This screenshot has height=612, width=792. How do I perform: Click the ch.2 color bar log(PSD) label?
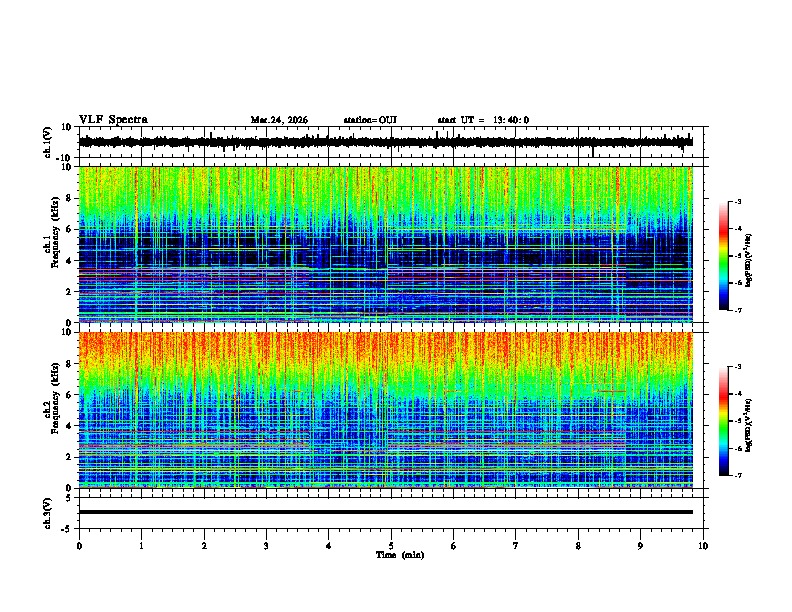(x=748, y=426)
